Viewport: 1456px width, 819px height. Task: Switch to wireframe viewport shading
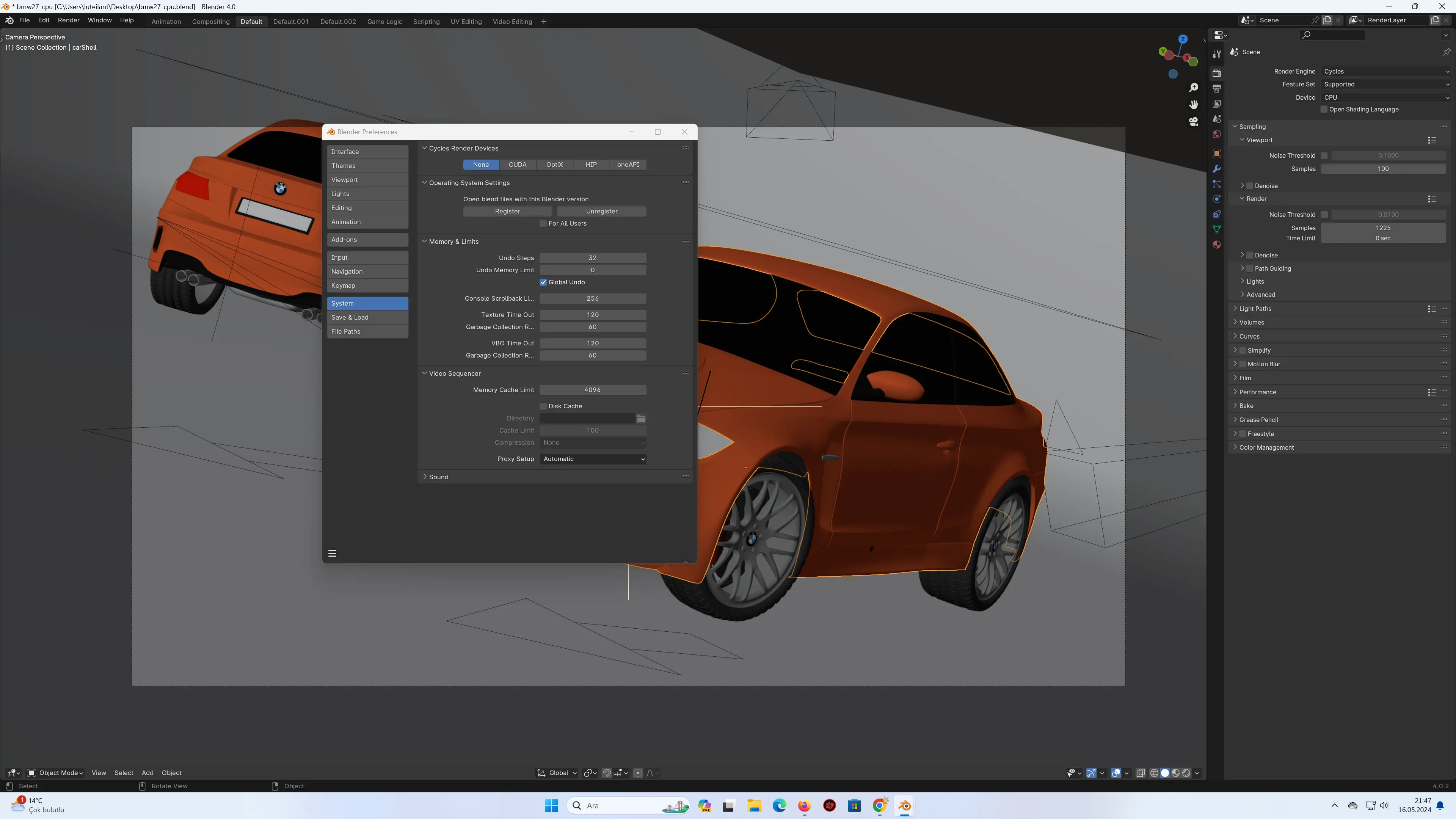click(1153, 773)
